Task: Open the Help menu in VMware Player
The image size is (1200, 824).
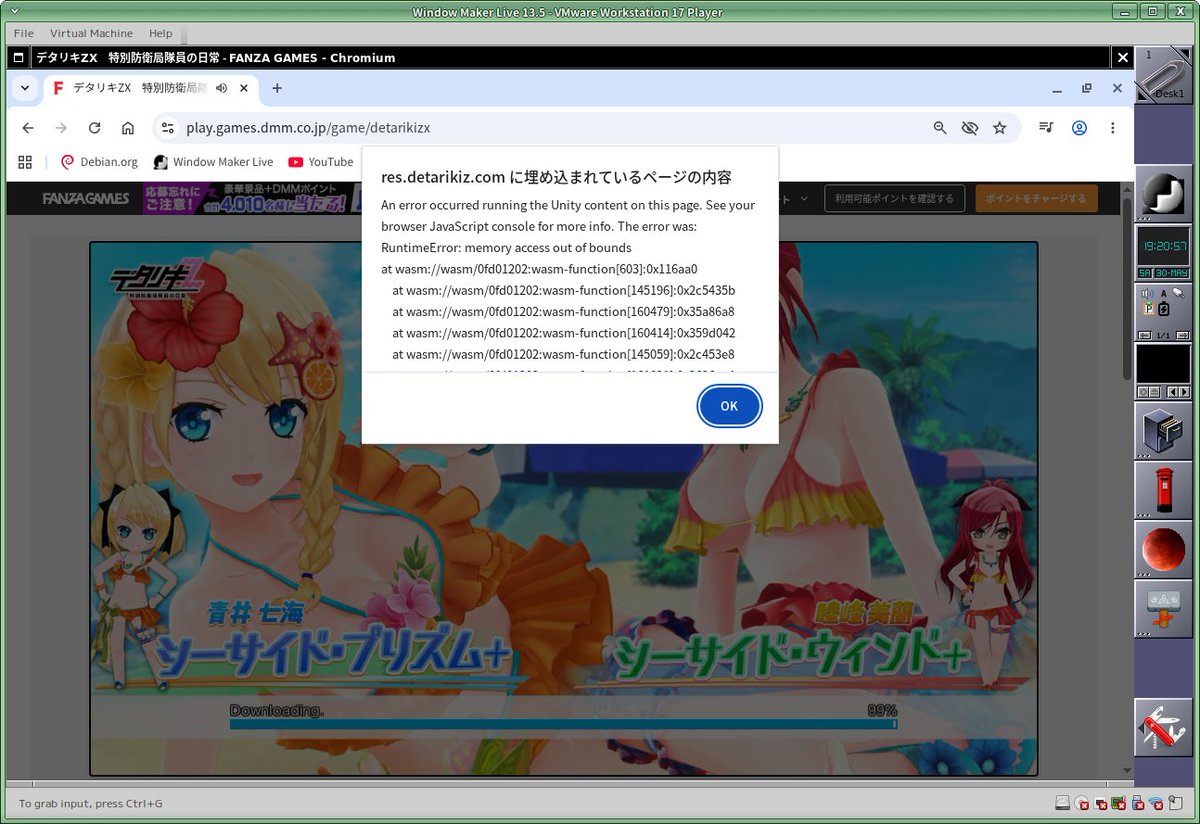Action: (x=160, y=33)
